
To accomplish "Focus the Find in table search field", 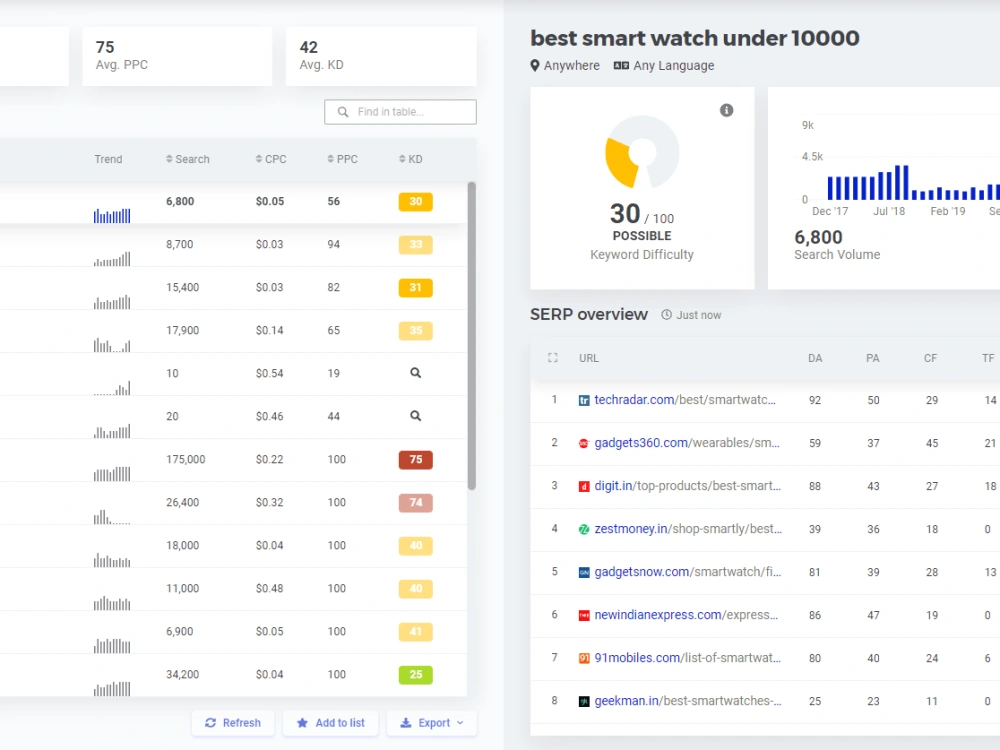I will click(400, 112).
